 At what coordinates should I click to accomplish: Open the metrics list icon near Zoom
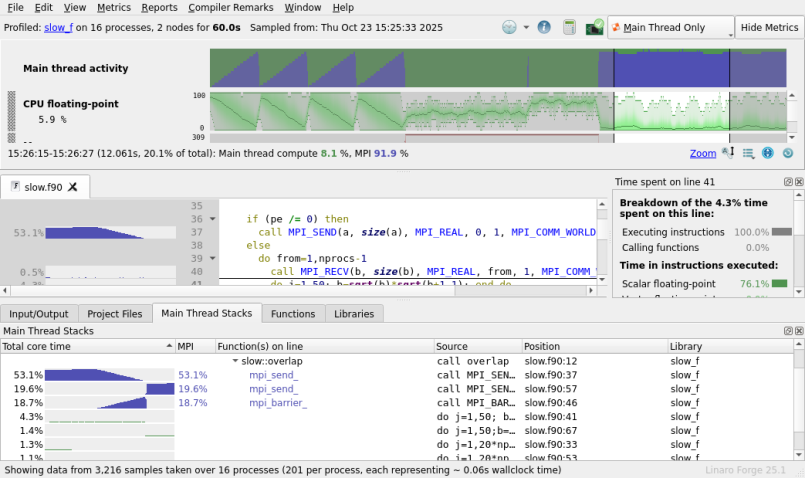[x=748, y=153]
